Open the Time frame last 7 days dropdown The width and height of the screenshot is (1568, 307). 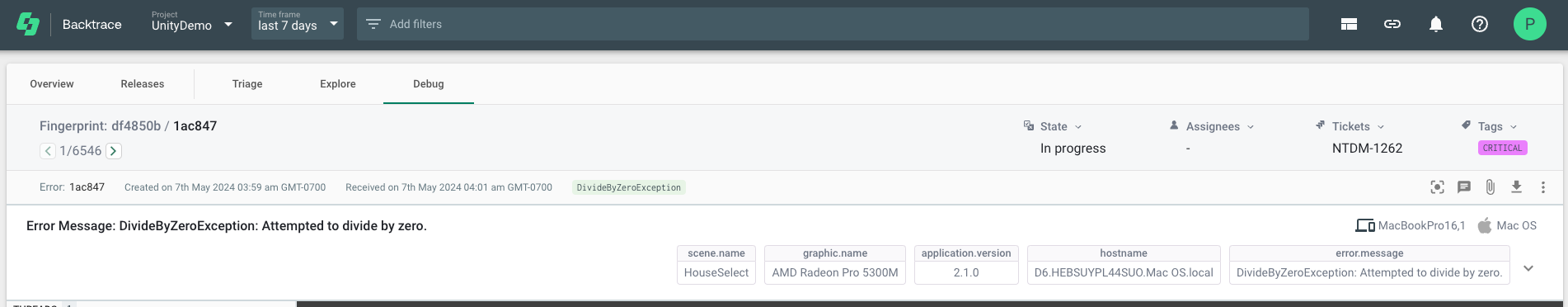297,24
